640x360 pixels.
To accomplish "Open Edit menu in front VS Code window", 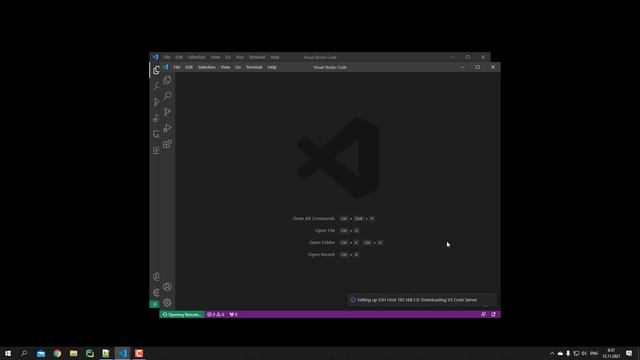I will (x=189, y=67).
